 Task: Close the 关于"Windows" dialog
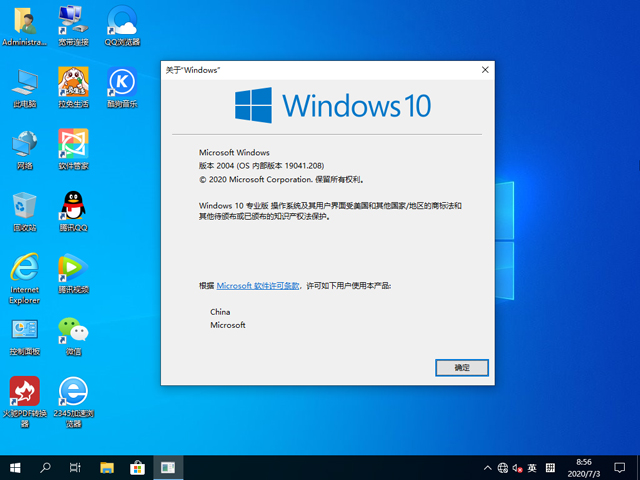pos(485,70)
